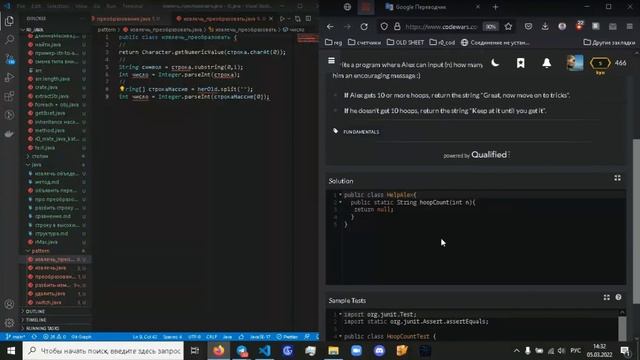
Task: Toggle Codewars dark mode moon icon
Action: point(495,63)
